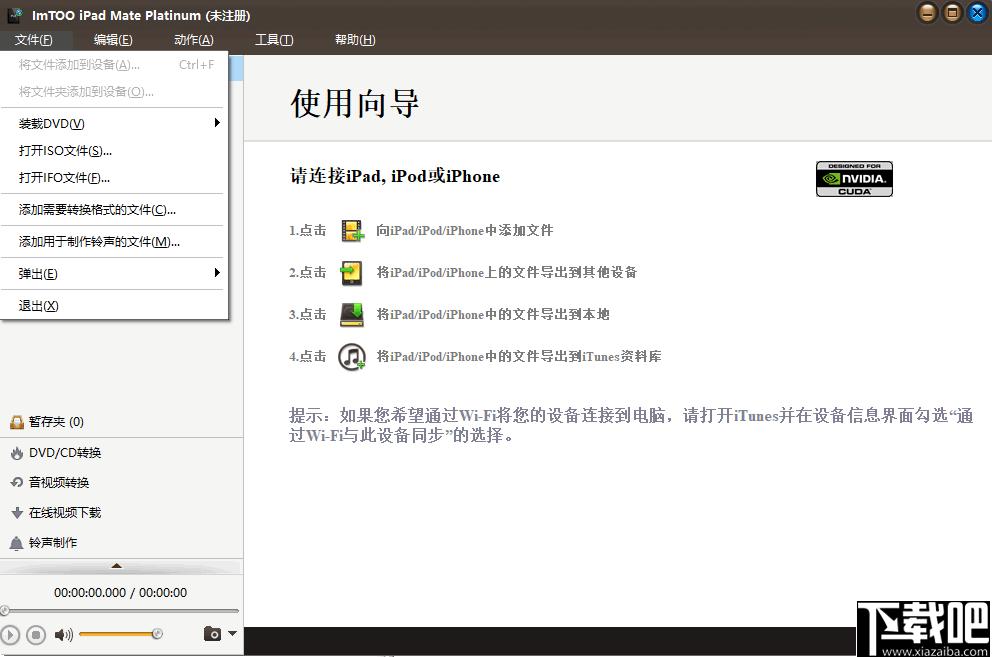Viewport: 992px width, 657px height.
Task: Click the export files to other device icon
Action: (351, 273)
